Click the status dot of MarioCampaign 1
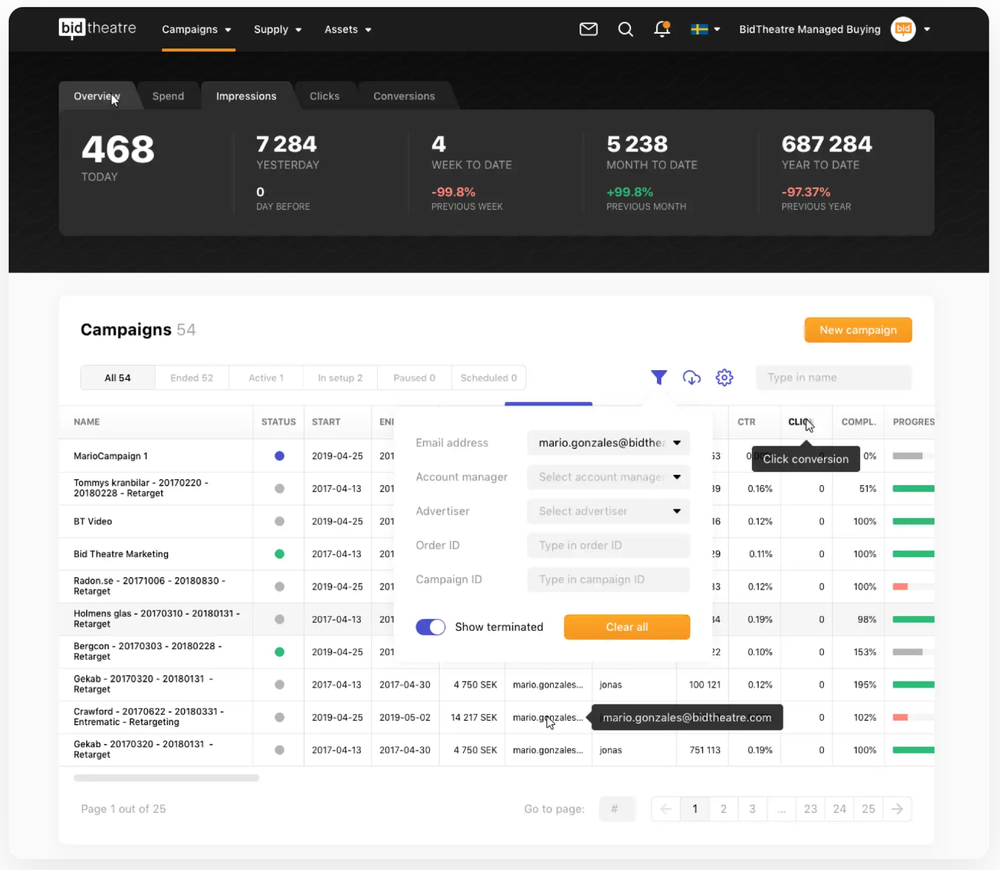This screenshot has height=870, width=1000. click(279, 456)
